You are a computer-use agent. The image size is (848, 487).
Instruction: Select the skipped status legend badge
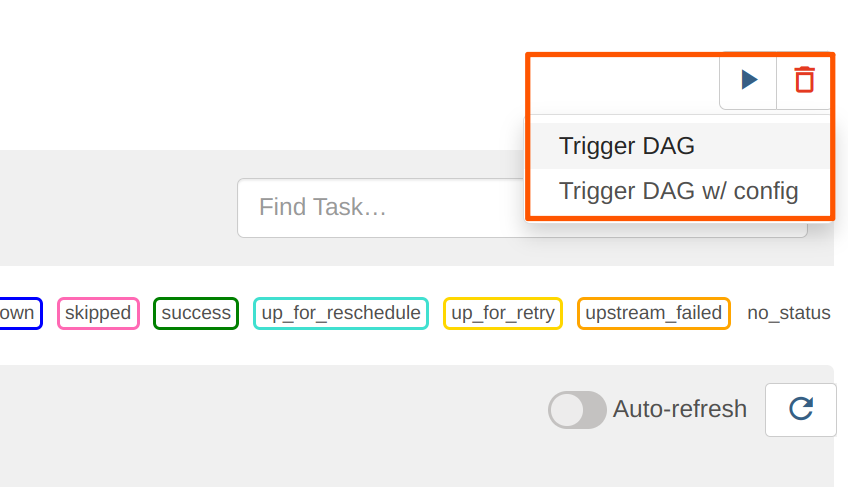pos(98,313)
